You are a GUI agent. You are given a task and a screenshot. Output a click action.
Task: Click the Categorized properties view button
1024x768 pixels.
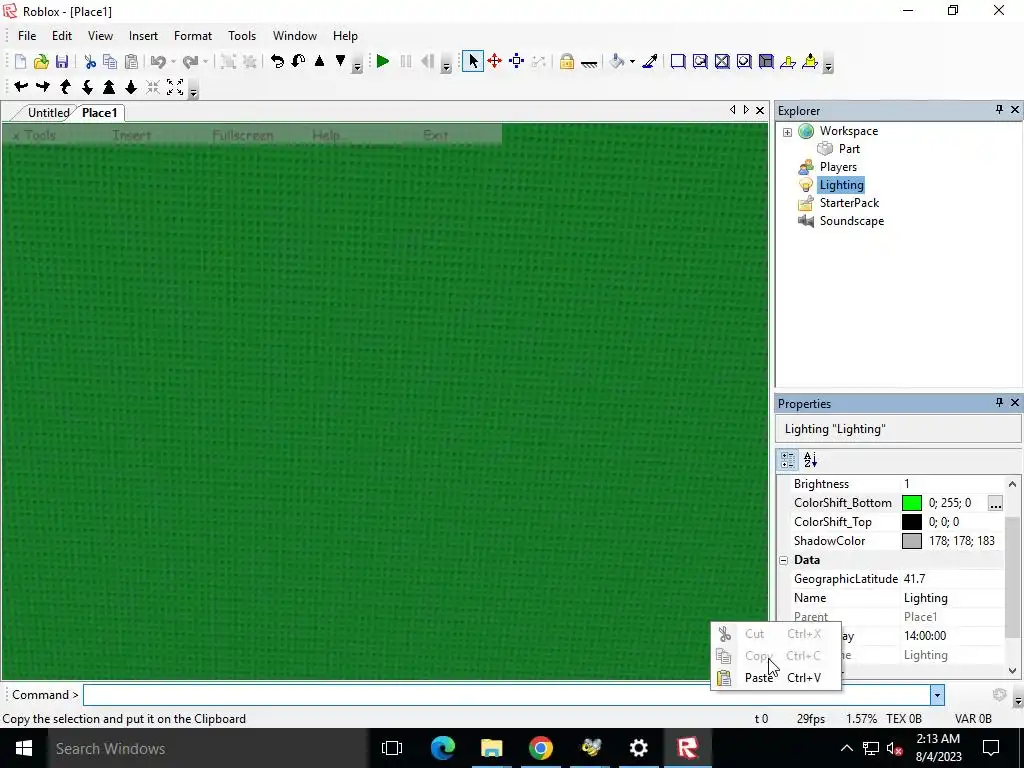point(788,460)
